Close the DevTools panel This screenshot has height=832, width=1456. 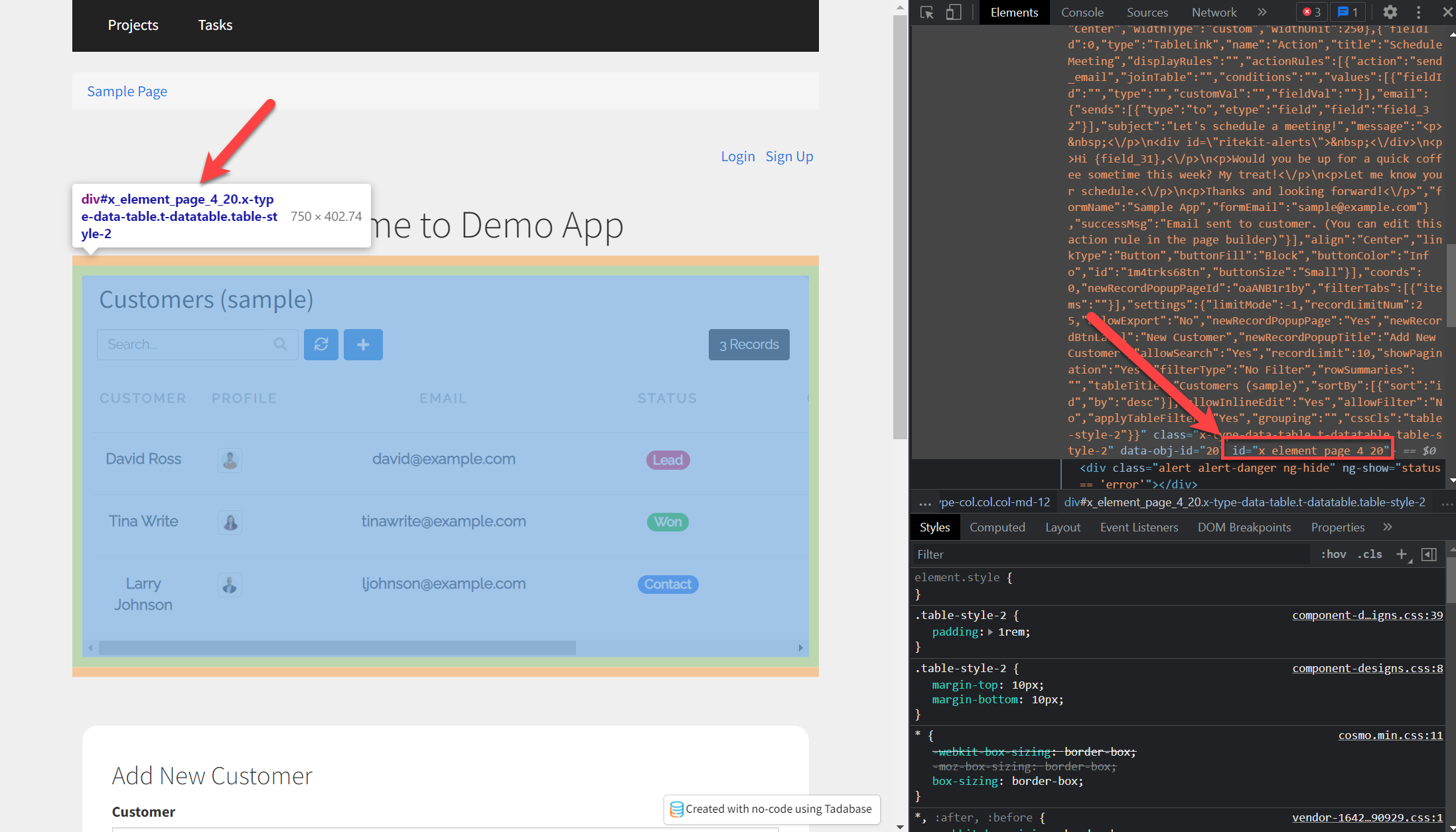click(1447, 12)
